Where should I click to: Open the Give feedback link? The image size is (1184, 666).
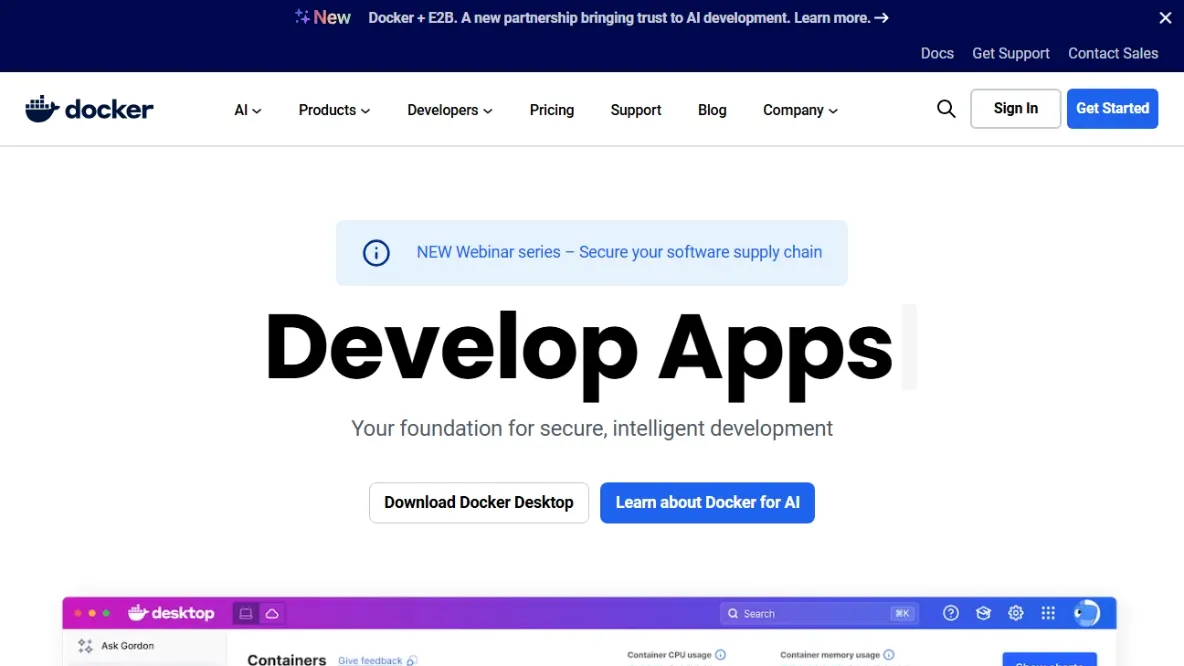click(x=370, y=660)
